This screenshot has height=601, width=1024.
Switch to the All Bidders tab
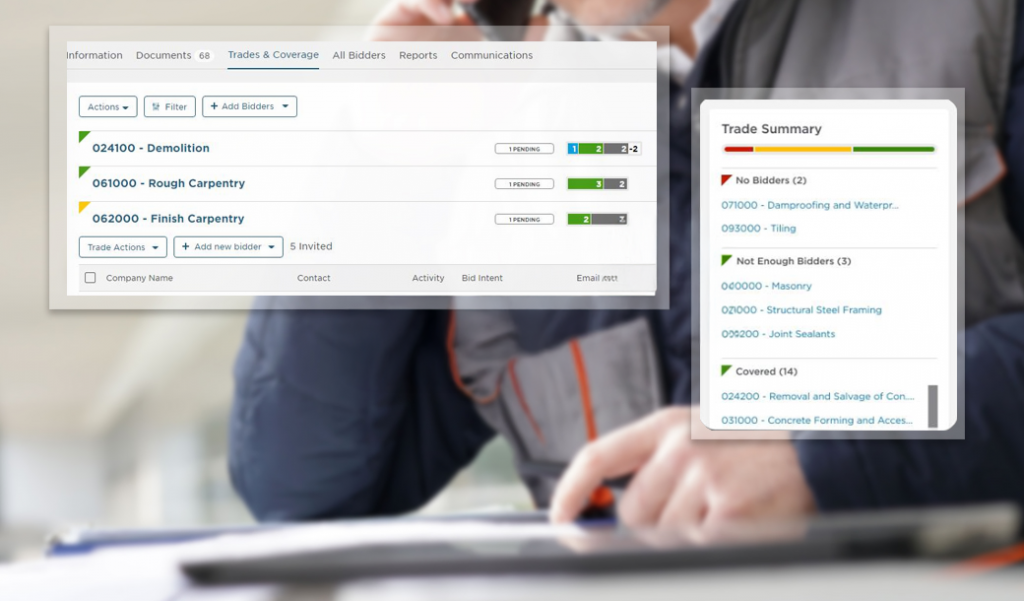coord(358,55)
